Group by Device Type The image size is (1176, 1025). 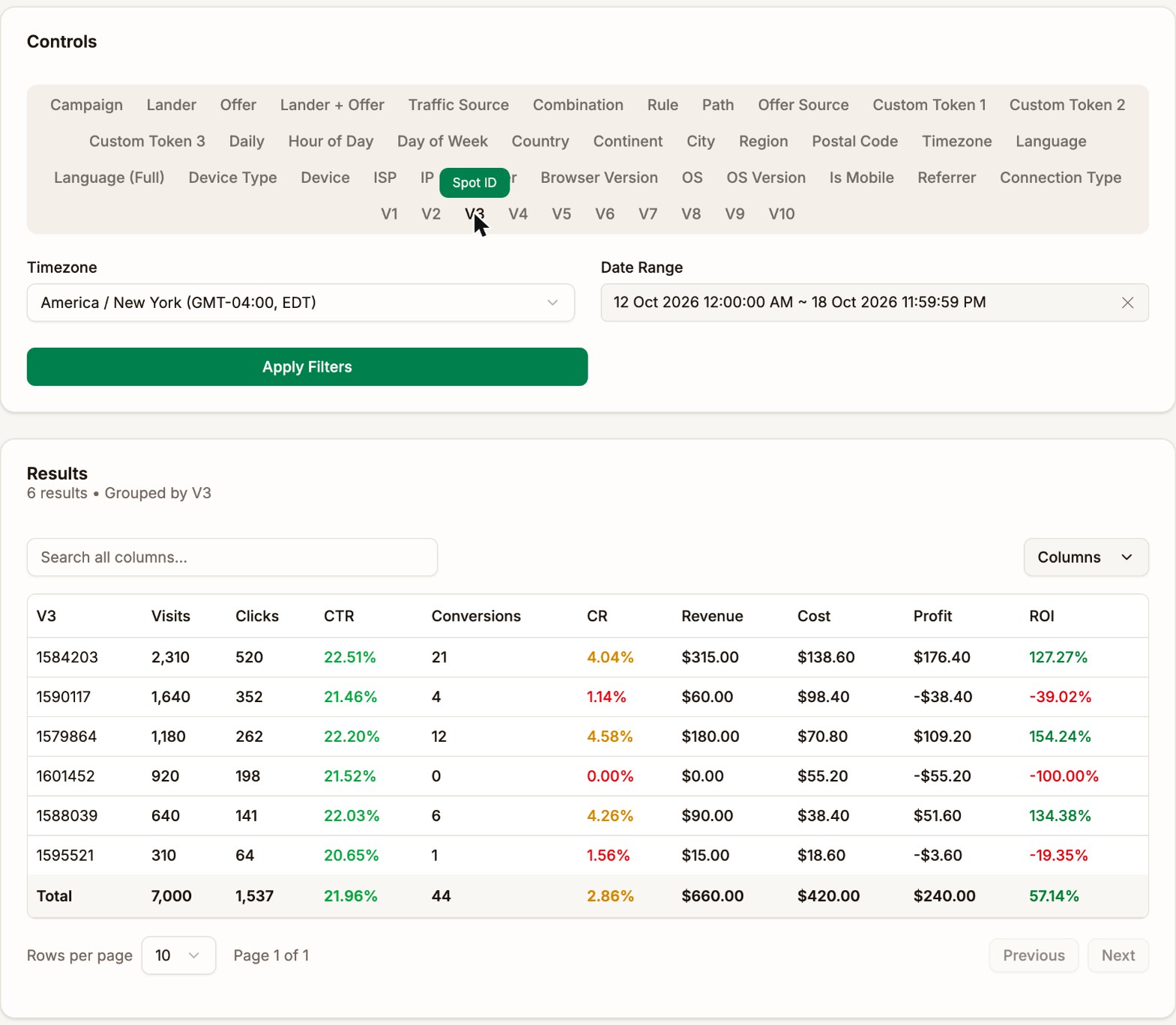233,178
